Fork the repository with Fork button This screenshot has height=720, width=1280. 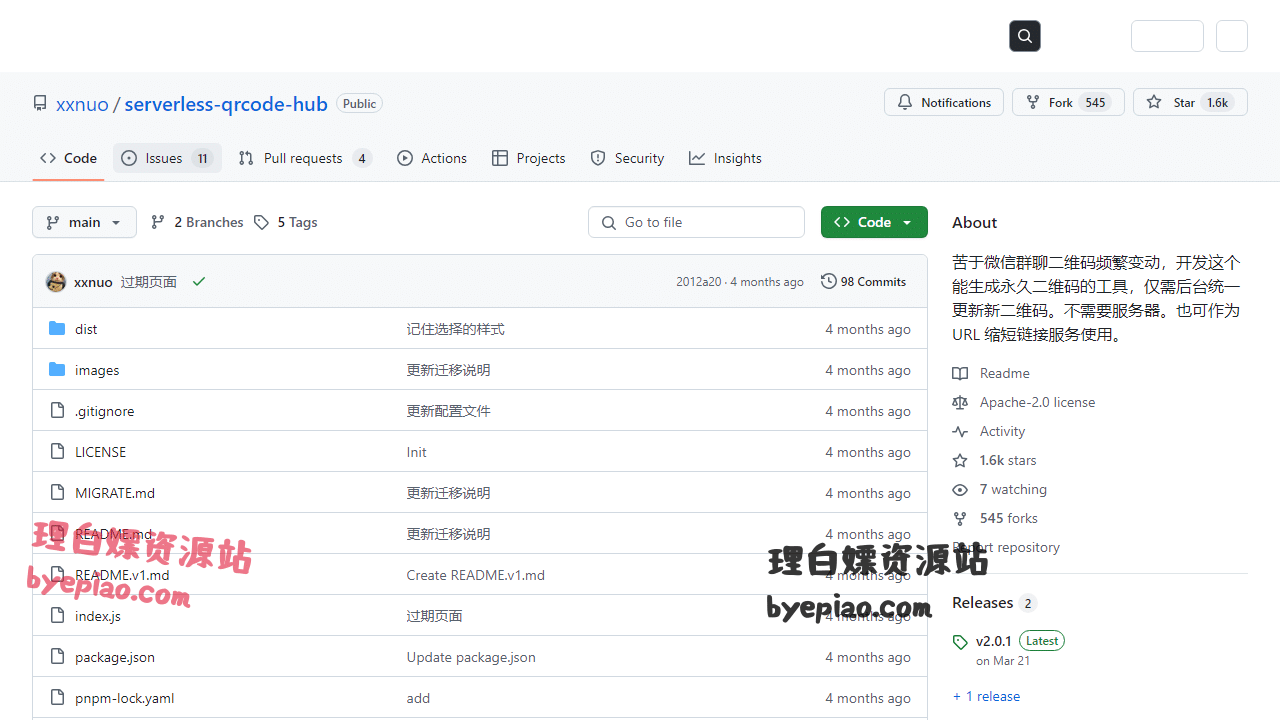(x=1068, y=102)
